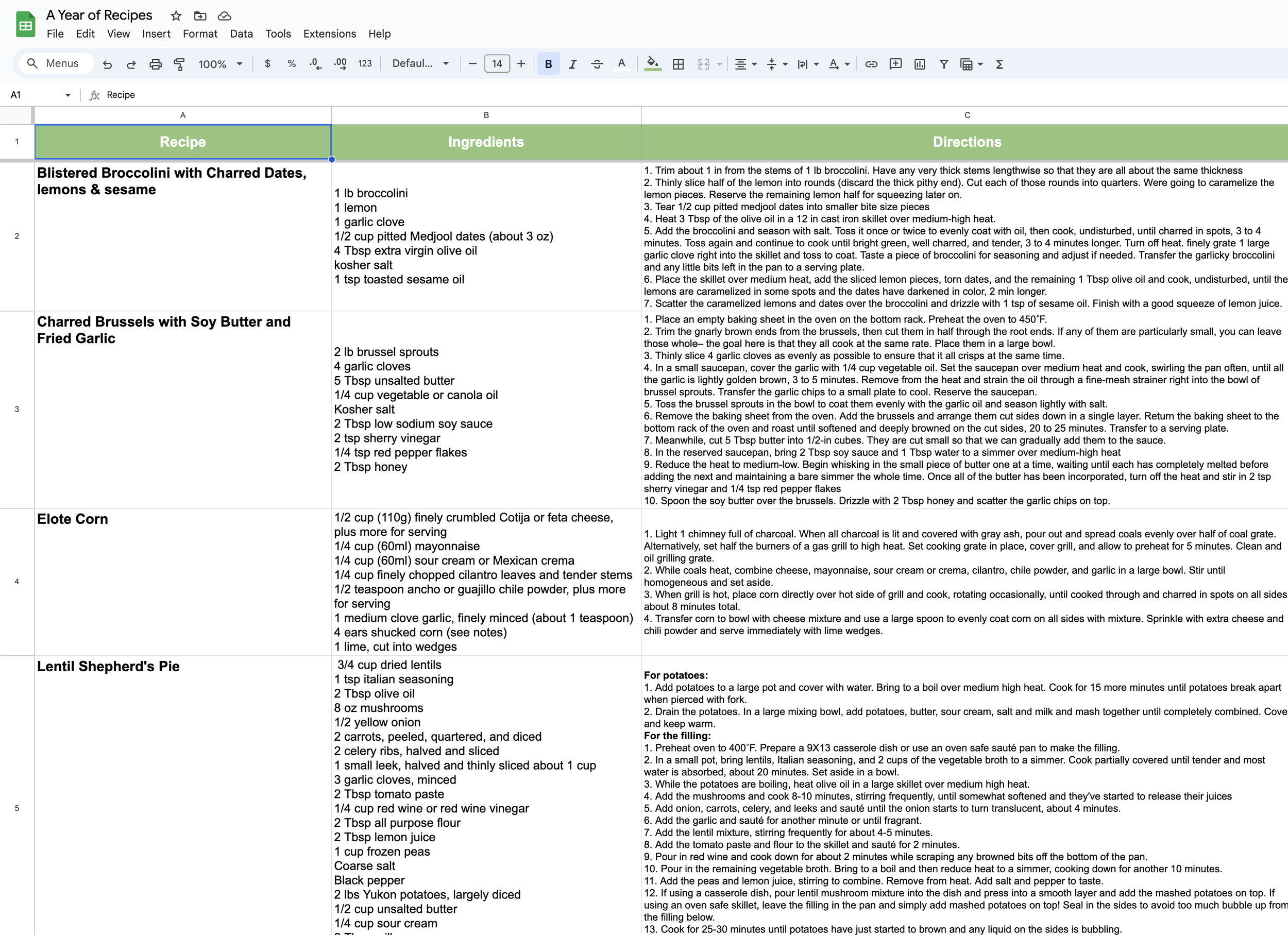Screen dimensions: 1288x935
Task: Toggle strikethrough formatting
Action: [x=596, y=64]
